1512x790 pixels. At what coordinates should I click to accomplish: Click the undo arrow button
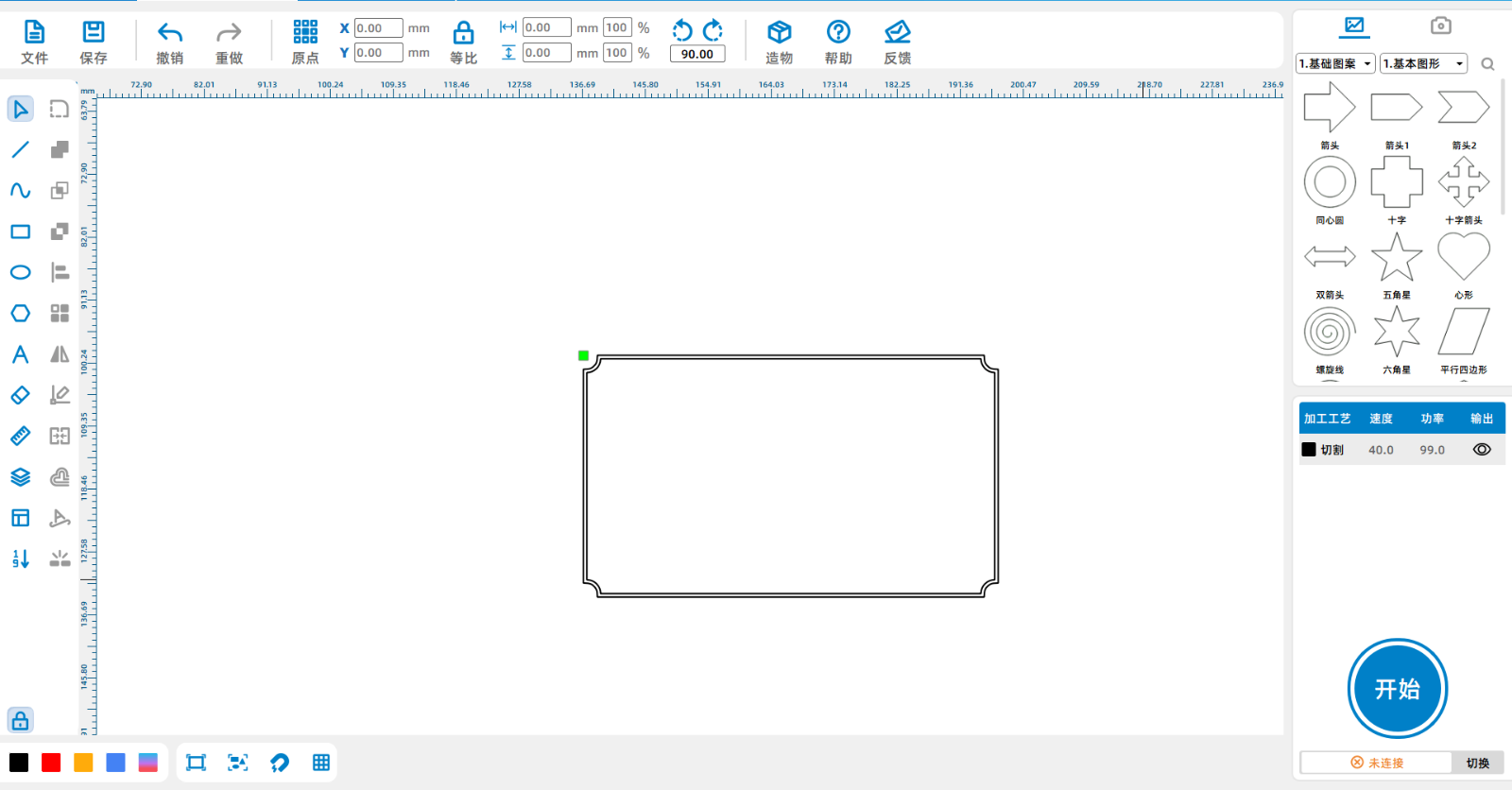tap(170, 34)
